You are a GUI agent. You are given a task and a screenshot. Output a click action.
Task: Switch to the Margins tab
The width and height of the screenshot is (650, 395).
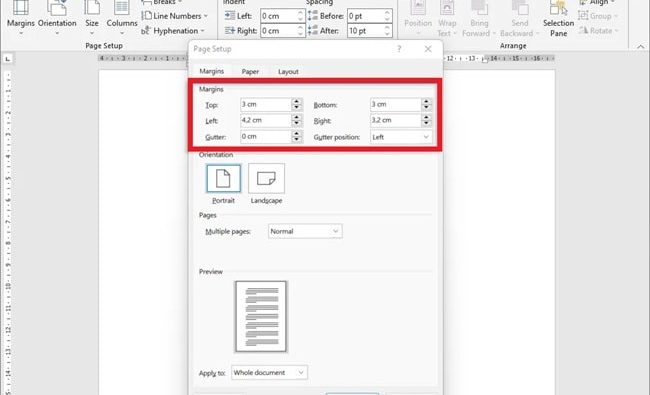point(211,71)
